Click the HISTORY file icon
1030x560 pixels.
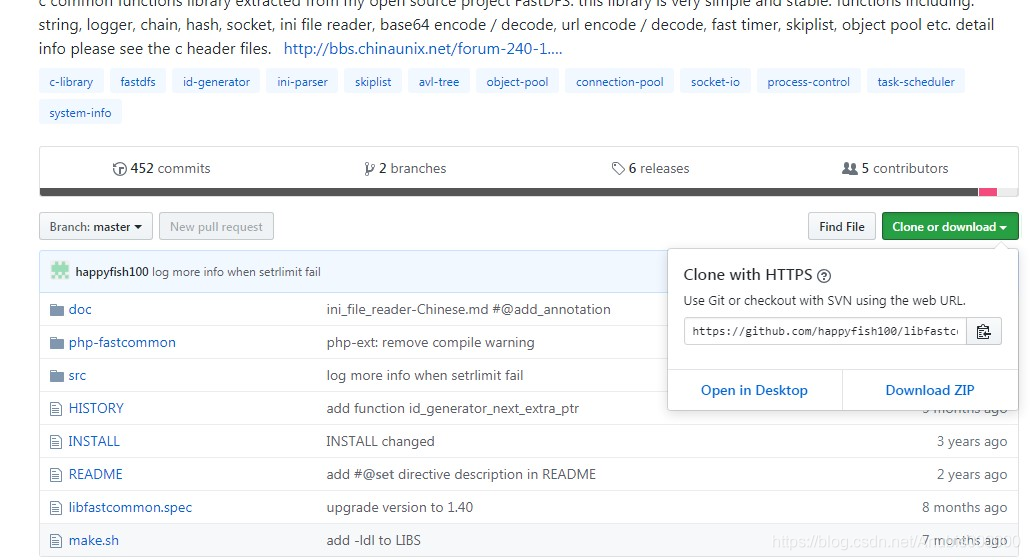(56, 409)
